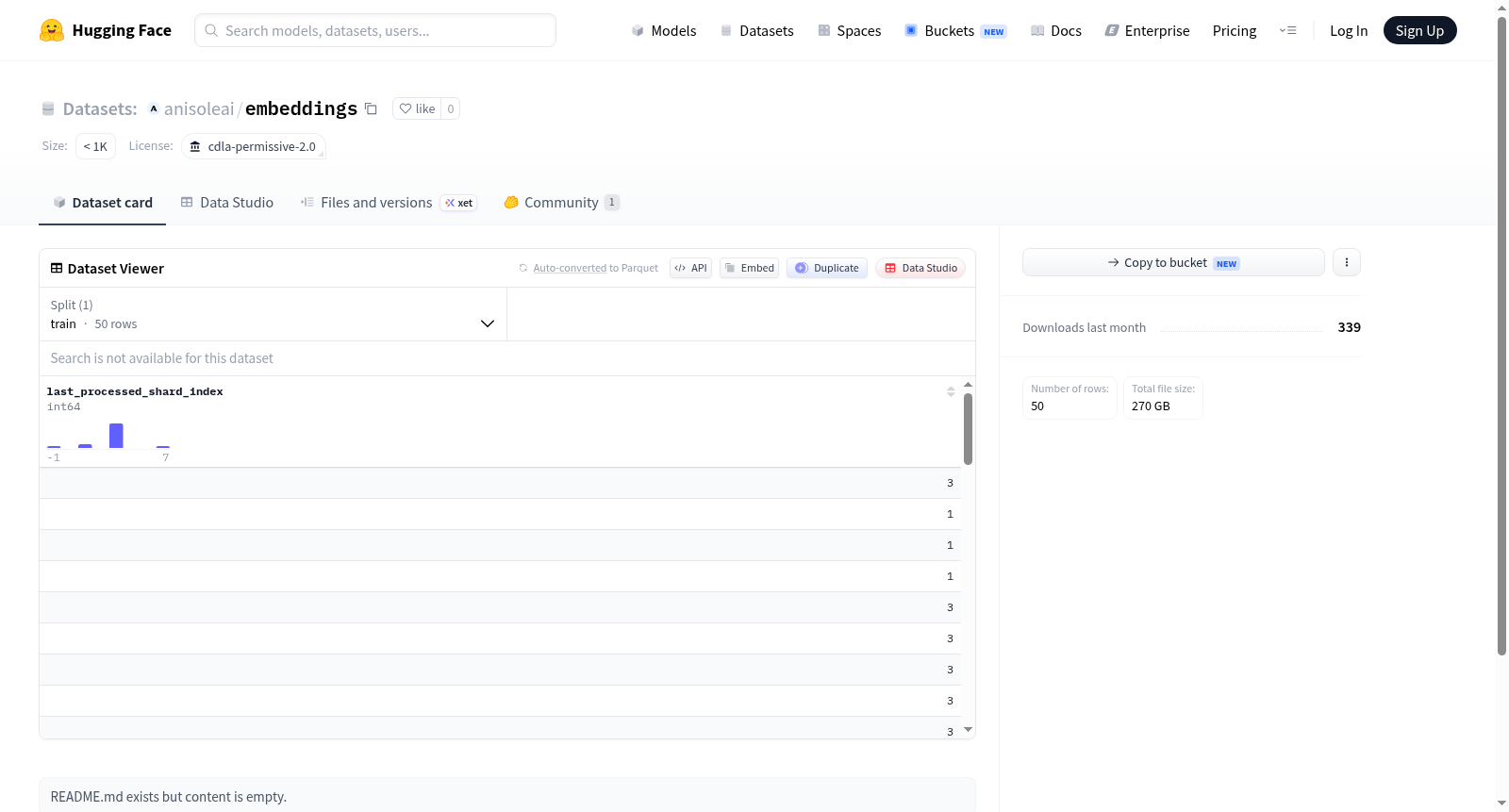Click the viewer scrollbar up arrow

tap(968, 385)
